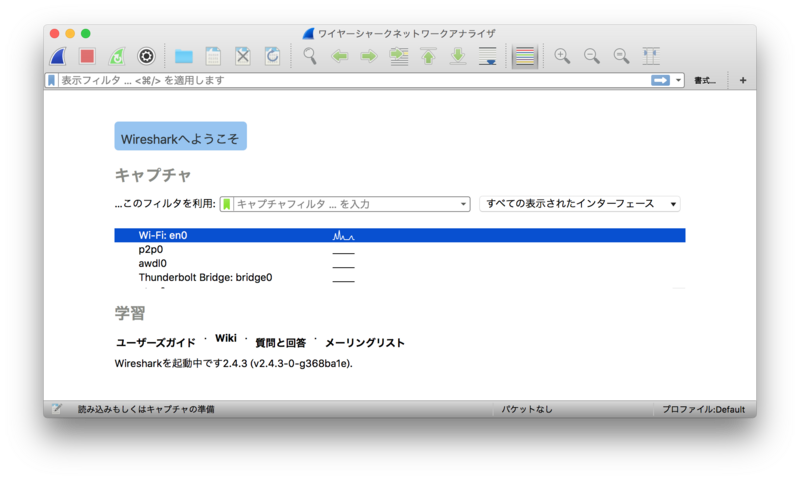800x480 pixels.
Task: Click the Wiresharkへようこそ banner
Action: pos(180,136)
